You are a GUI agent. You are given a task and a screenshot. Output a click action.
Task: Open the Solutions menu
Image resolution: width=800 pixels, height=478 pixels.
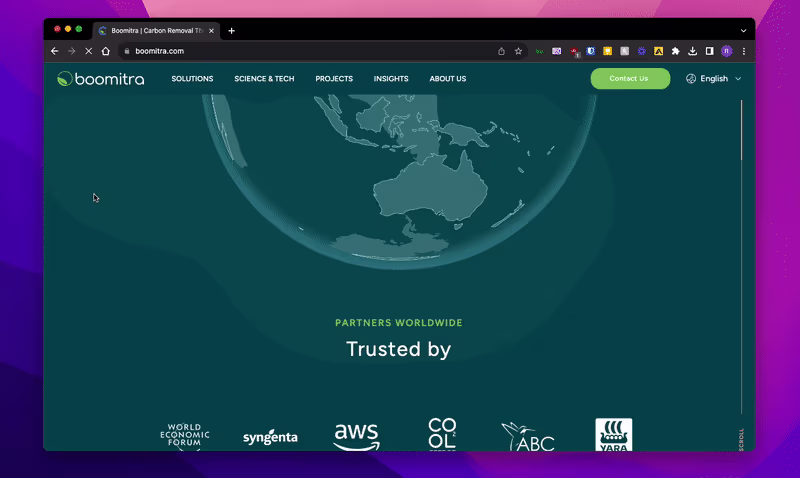coord(192,79)
